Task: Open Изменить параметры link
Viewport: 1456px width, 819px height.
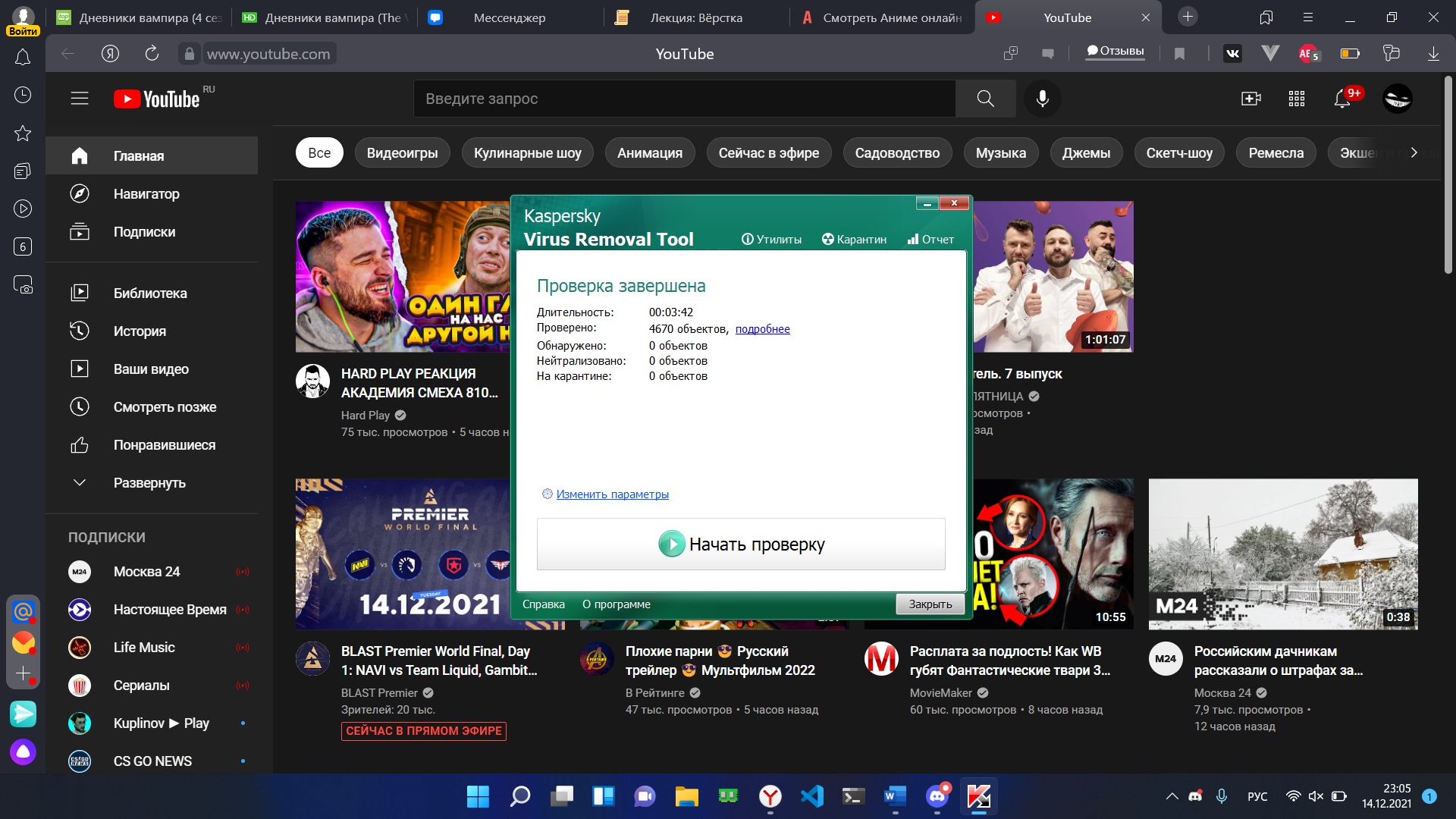Action: (x=612, y=494)
